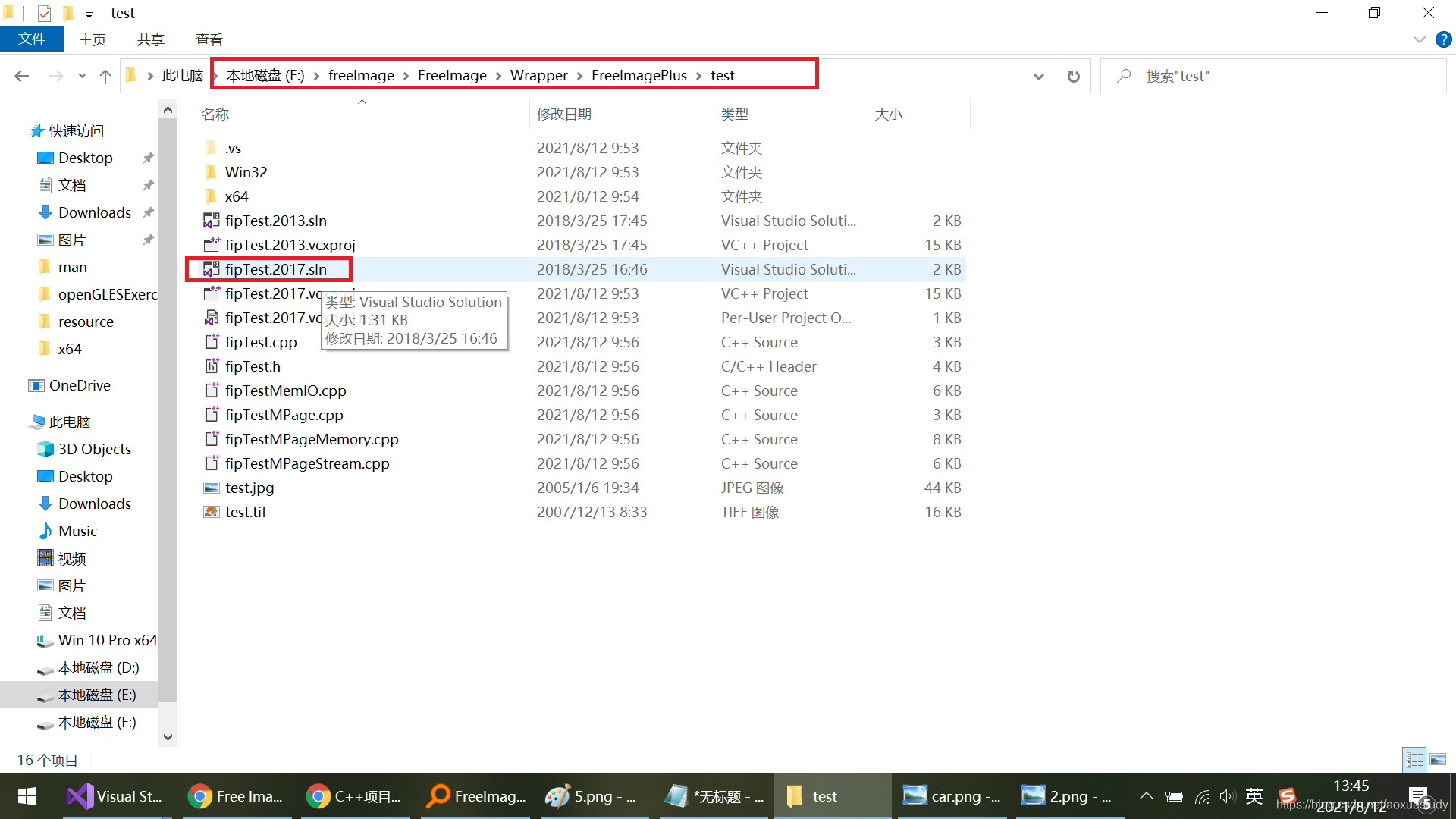Click the fipTest.2013.sln solution file icon

pyautogui.click(x=211, y=221)
